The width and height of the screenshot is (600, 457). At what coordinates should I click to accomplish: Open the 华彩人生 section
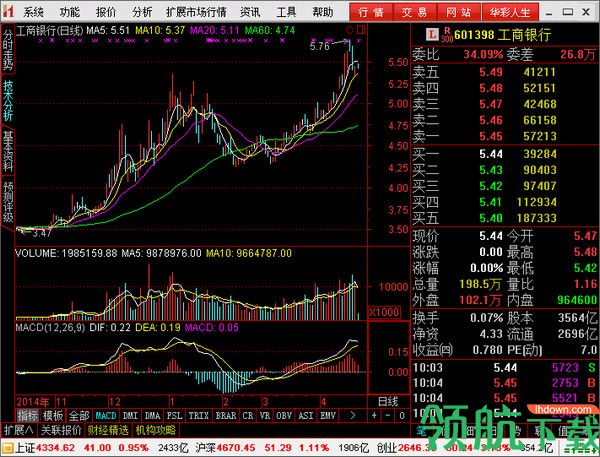point(510,12)
